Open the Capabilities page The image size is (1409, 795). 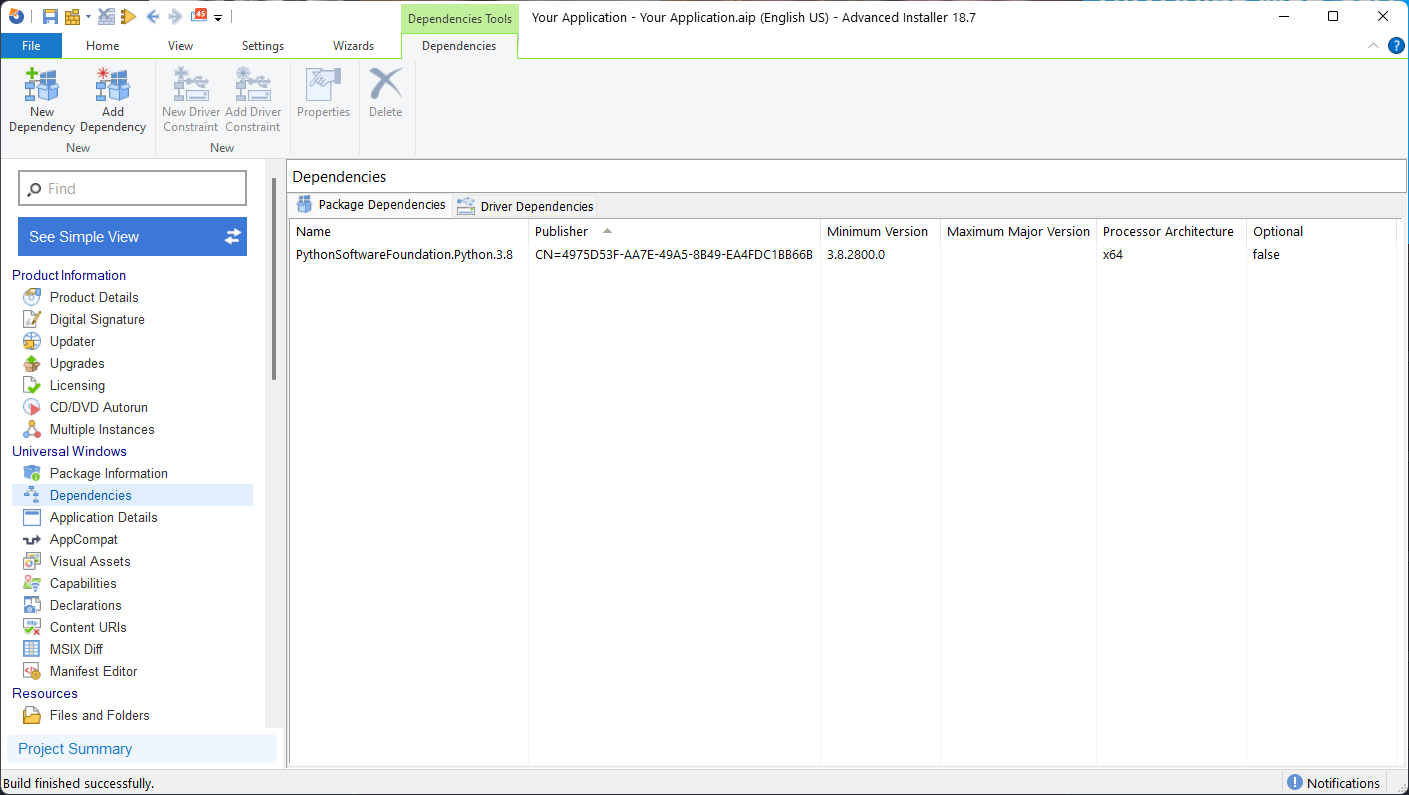point(83,583)
